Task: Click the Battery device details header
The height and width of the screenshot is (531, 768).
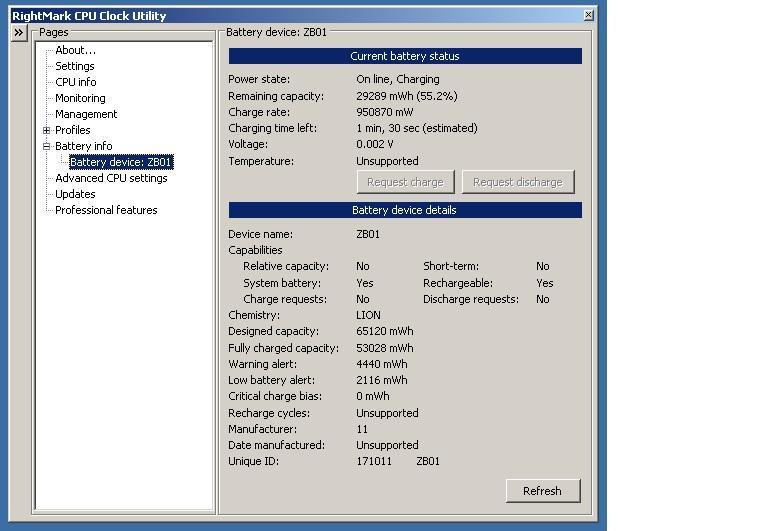Action: pos(405,210)
